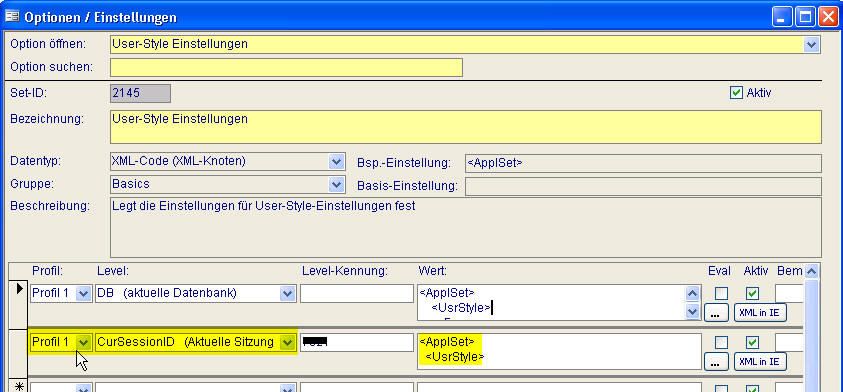Click the Wert field in CurSessionID row

tap(559, 351)
